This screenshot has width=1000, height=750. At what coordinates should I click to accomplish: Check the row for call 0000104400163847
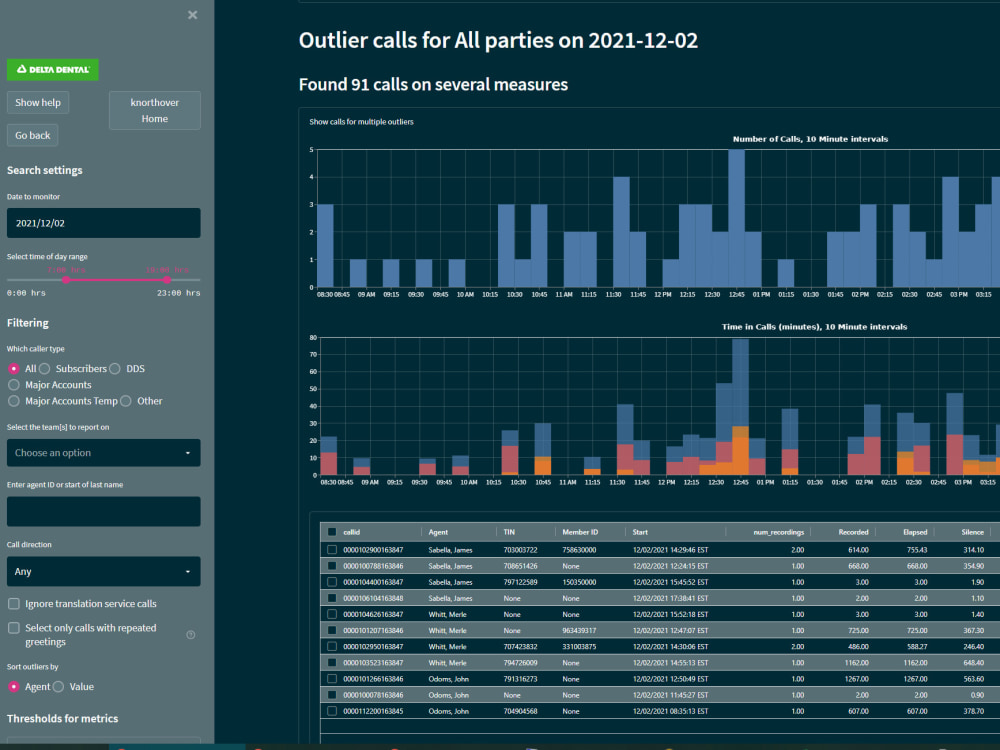coord(332,582)
